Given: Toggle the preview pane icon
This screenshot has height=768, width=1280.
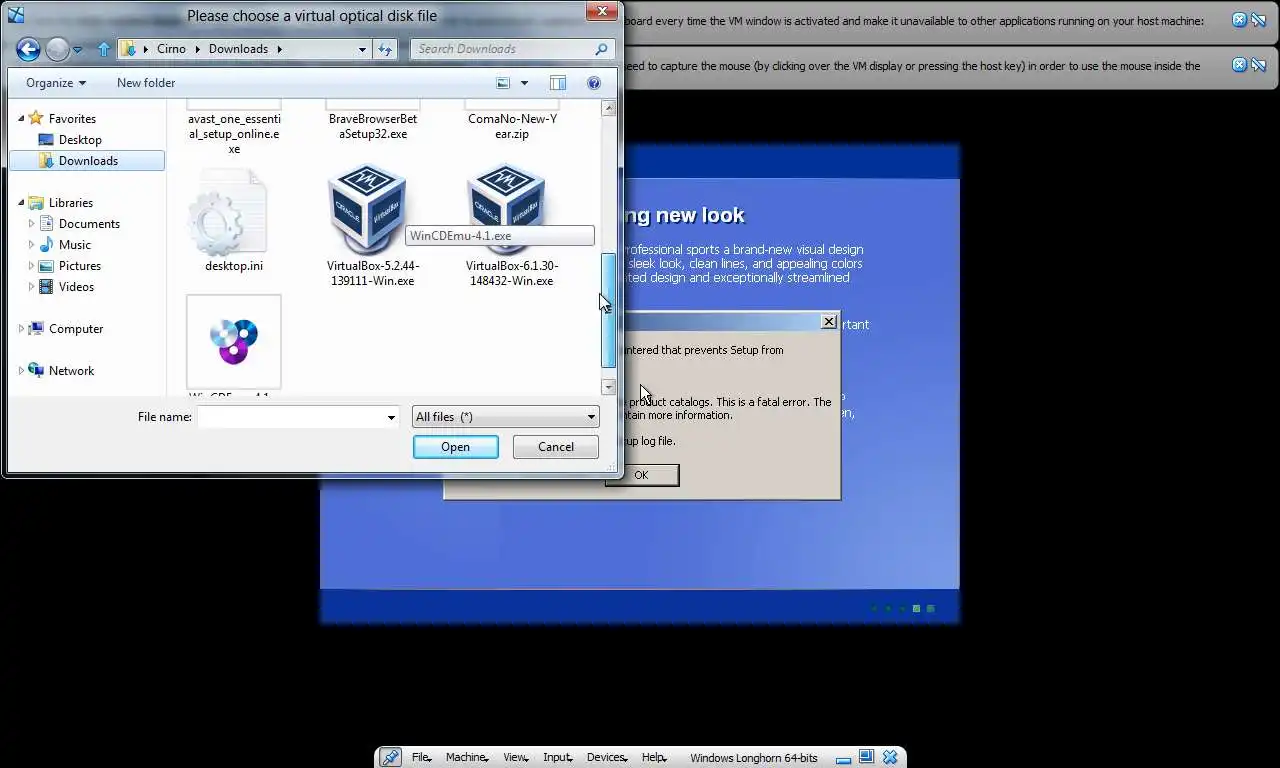Looking at the screenshot, I should [x=558, y=83].
